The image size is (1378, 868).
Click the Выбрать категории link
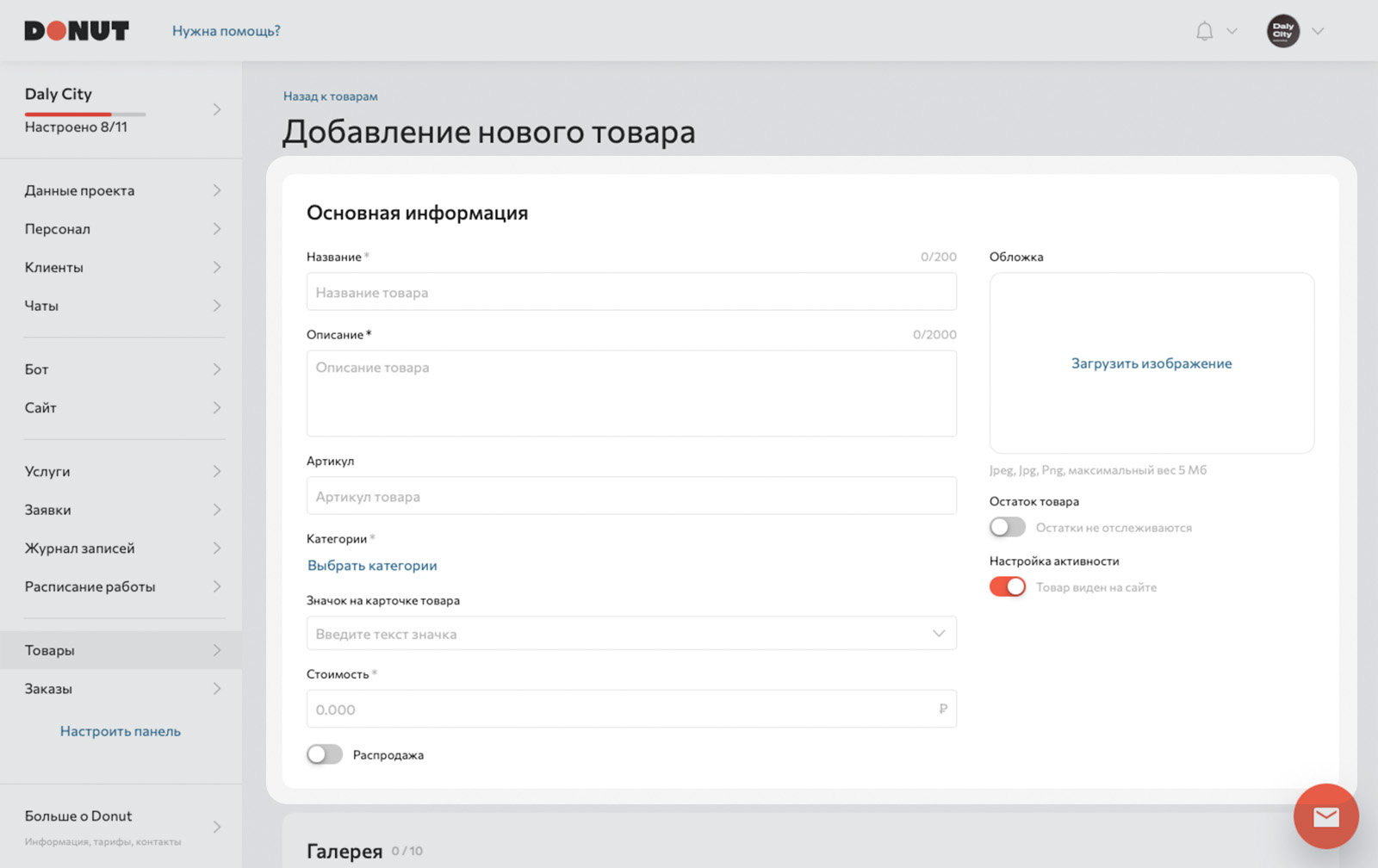[x=372, y=565]
